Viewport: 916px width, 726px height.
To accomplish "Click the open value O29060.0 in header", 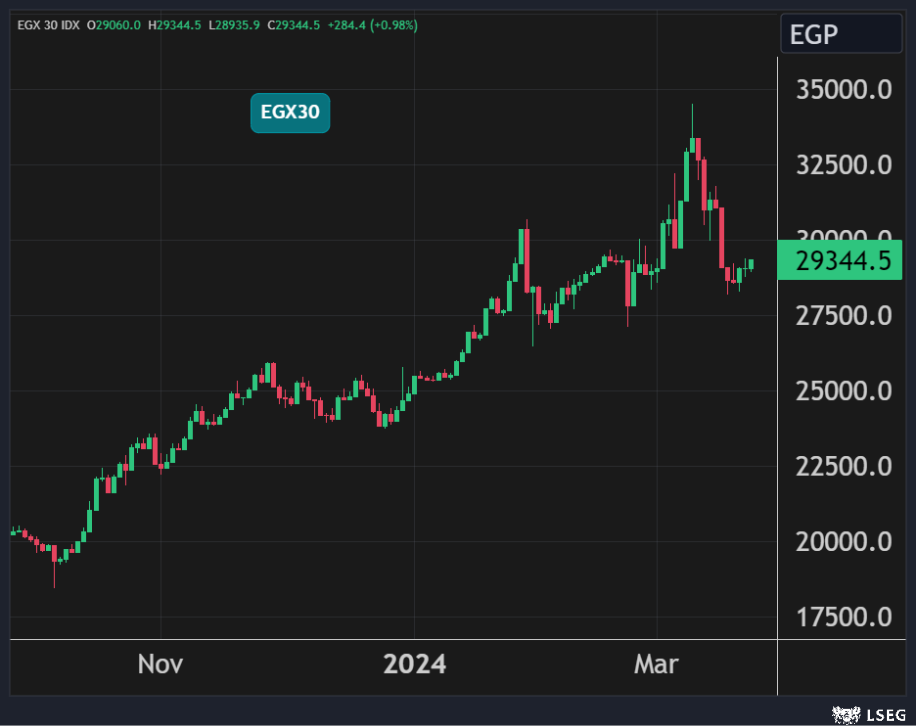I will [114, 24].
